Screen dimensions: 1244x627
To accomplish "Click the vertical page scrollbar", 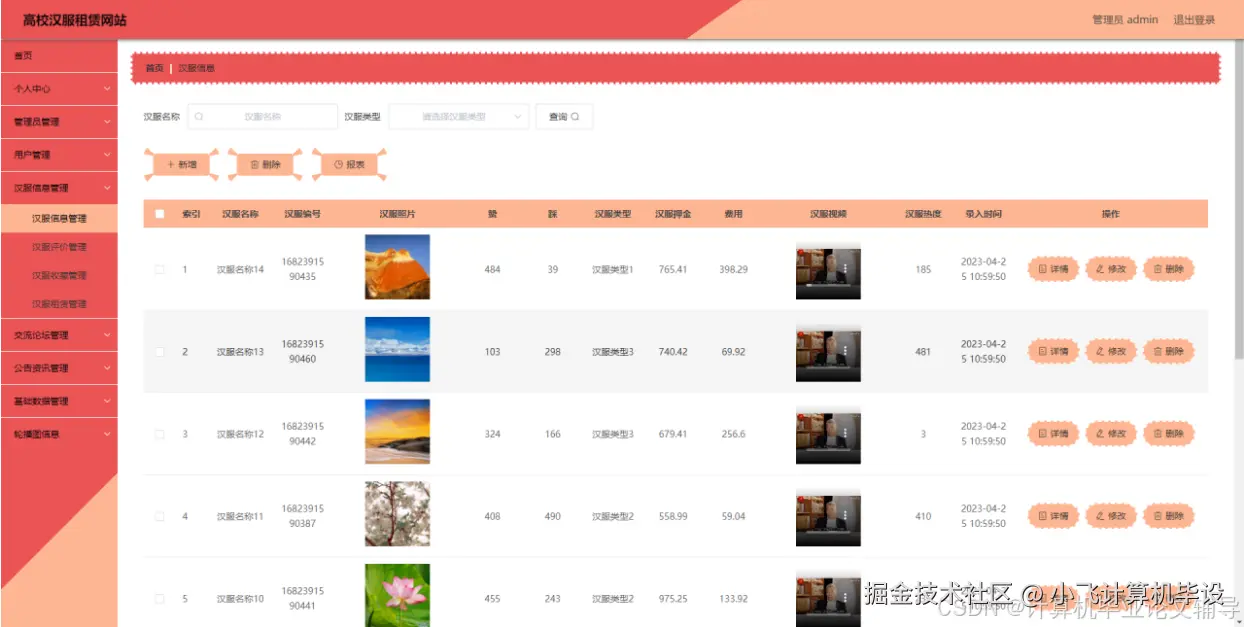I will (1239, 200).
